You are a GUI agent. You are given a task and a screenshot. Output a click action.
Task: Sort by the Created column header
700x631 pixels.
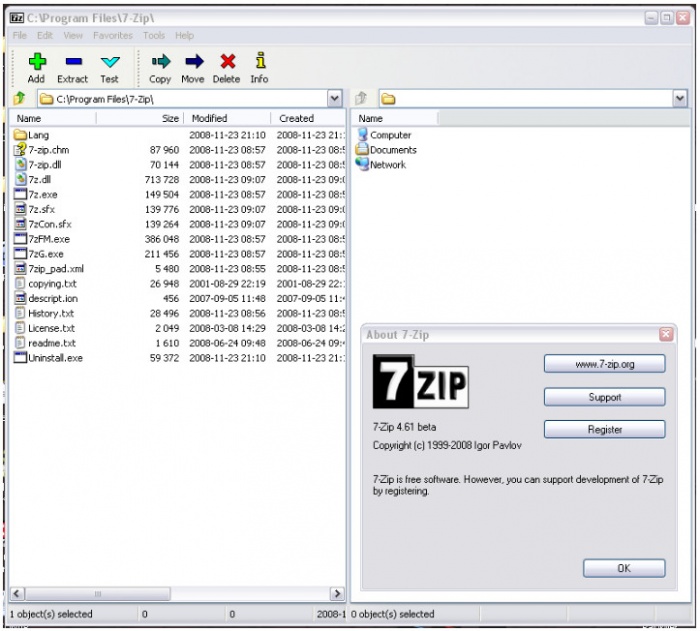[308, 118]
